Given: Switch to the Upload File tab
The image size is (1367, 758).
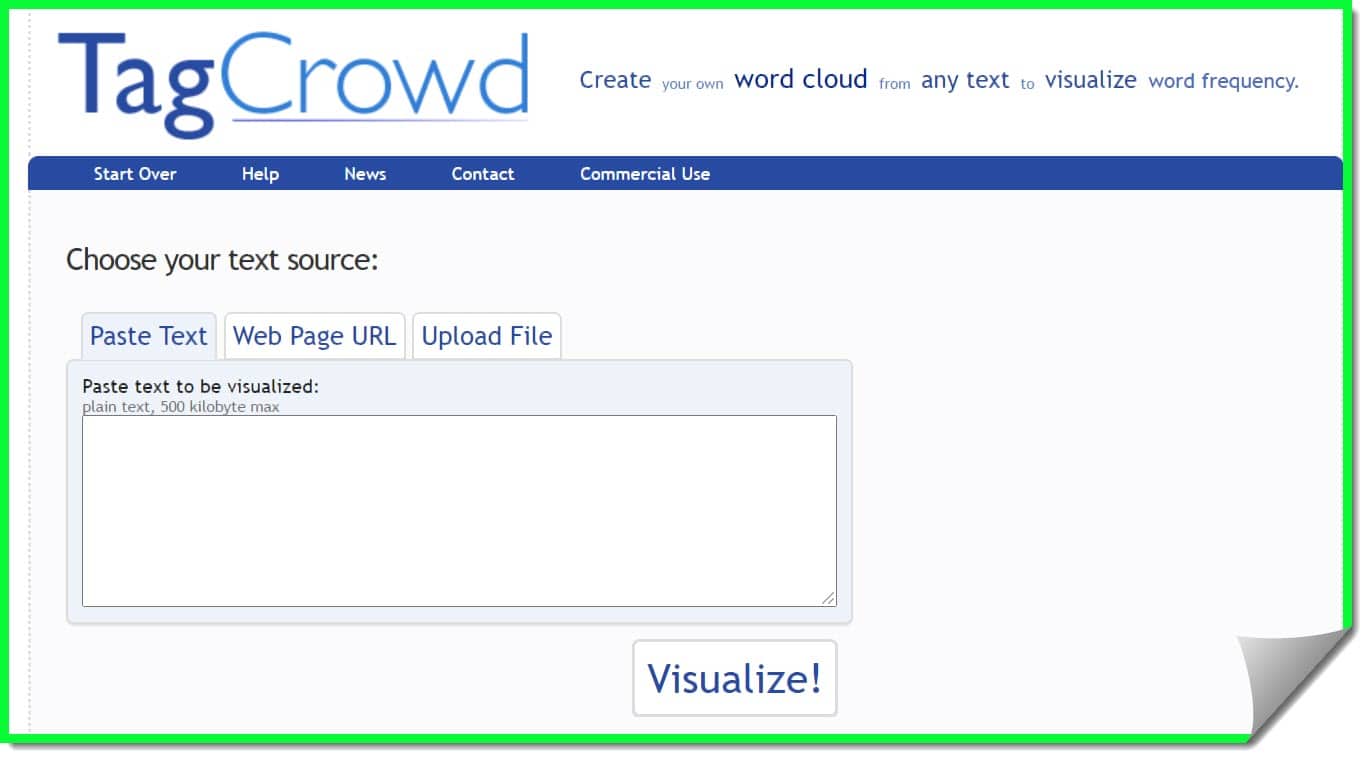Looking at the screenshot, I should coord(487,336).
